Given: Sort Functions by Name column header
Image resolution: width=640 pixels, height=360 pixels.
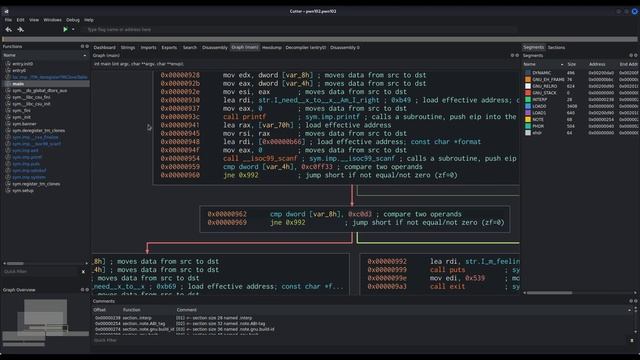Looking at the screenshot, I should point(45,55).
